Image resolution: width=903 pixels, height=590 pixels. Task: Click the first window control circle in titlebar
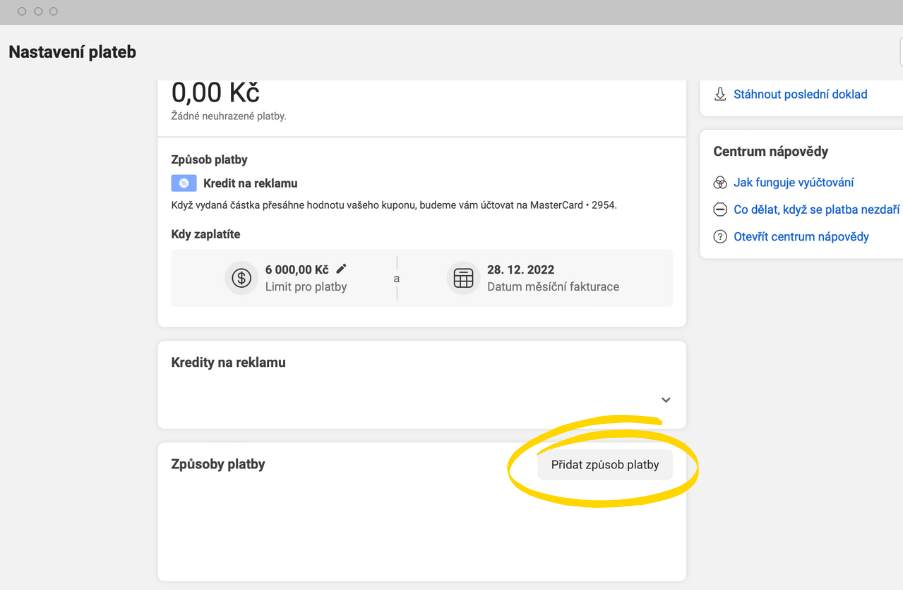tap(22, 11)
